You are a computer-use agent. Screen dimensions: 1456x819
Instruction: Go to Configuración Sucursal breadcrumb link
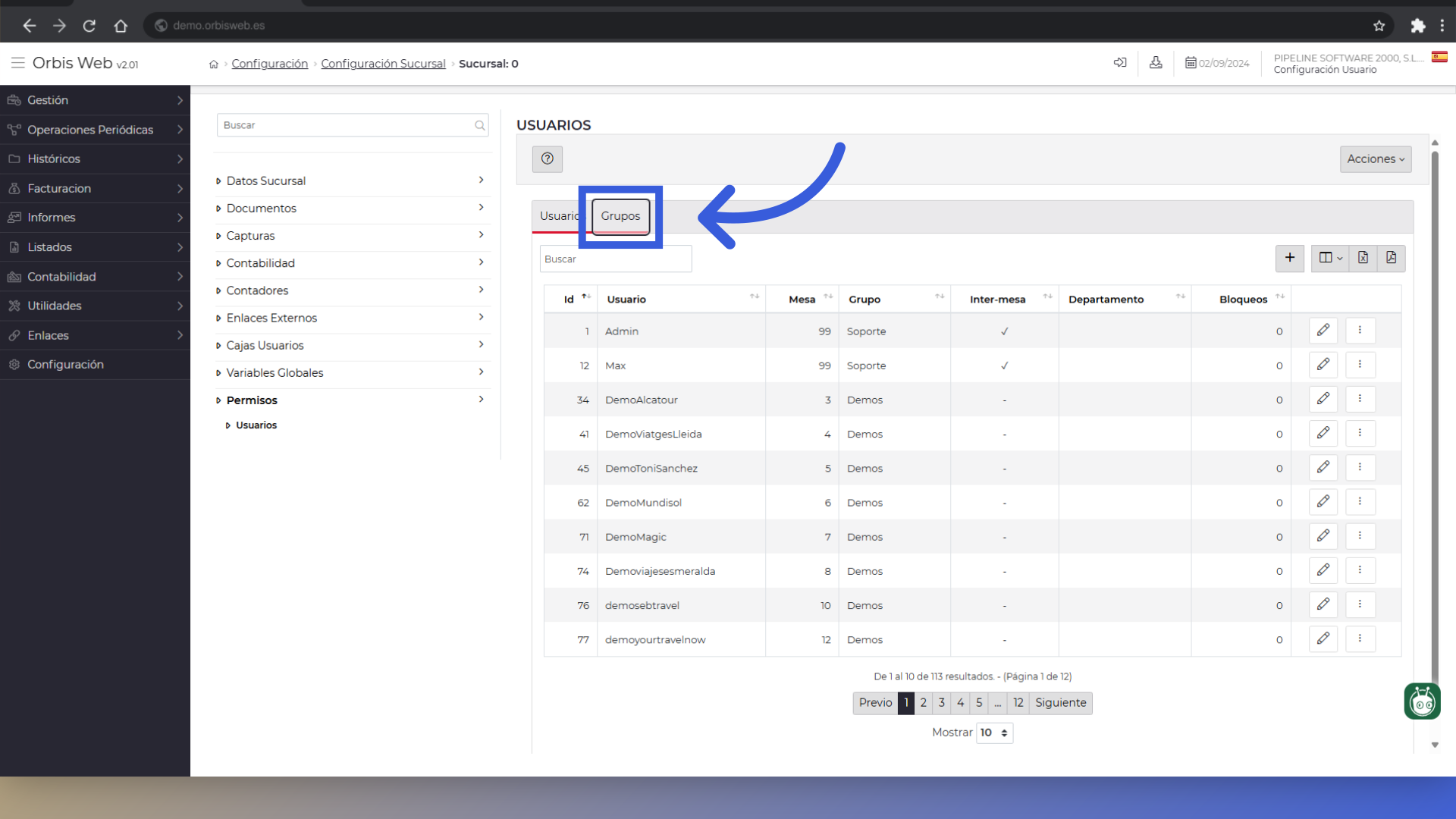click(x=383, y=64)
